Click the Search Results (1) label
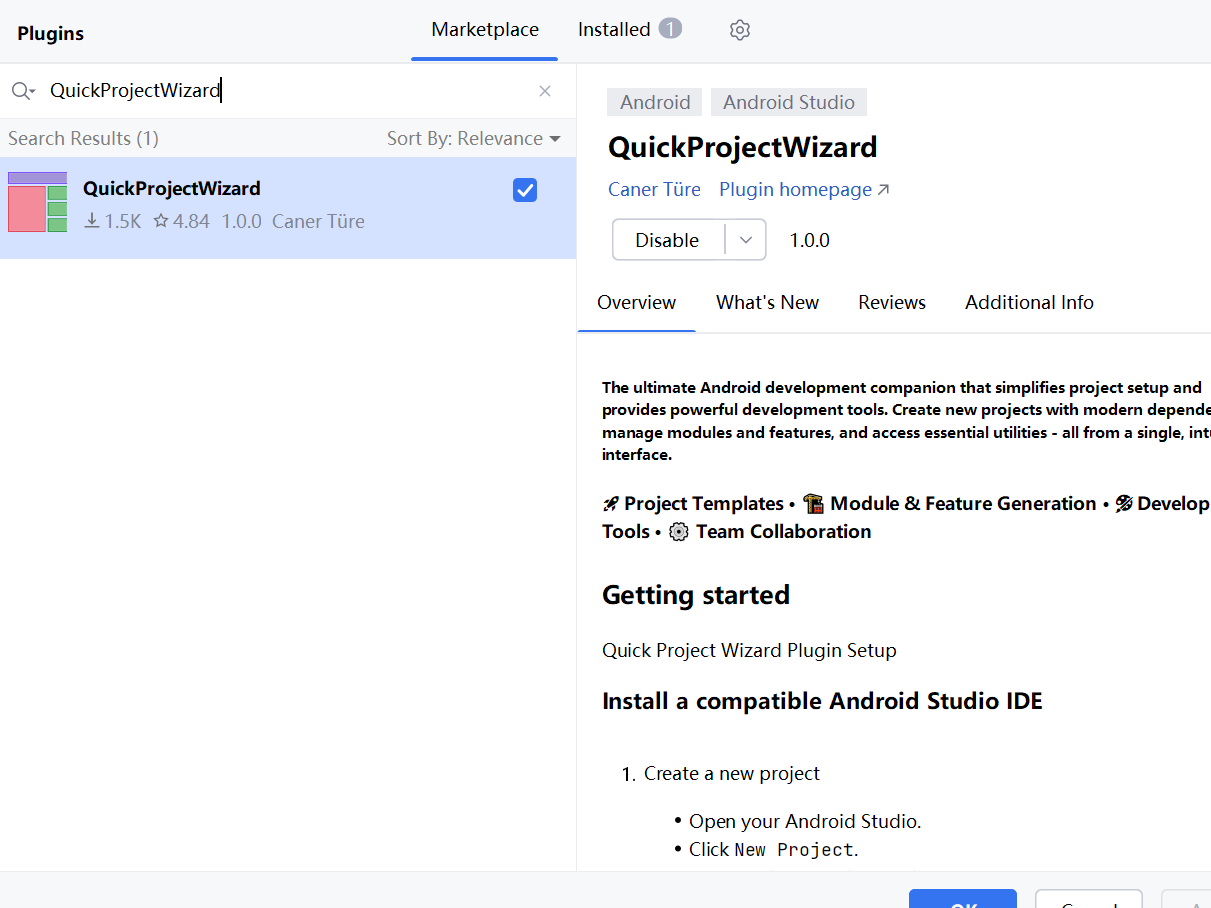The image size is (1211, 908). point(83,138)
